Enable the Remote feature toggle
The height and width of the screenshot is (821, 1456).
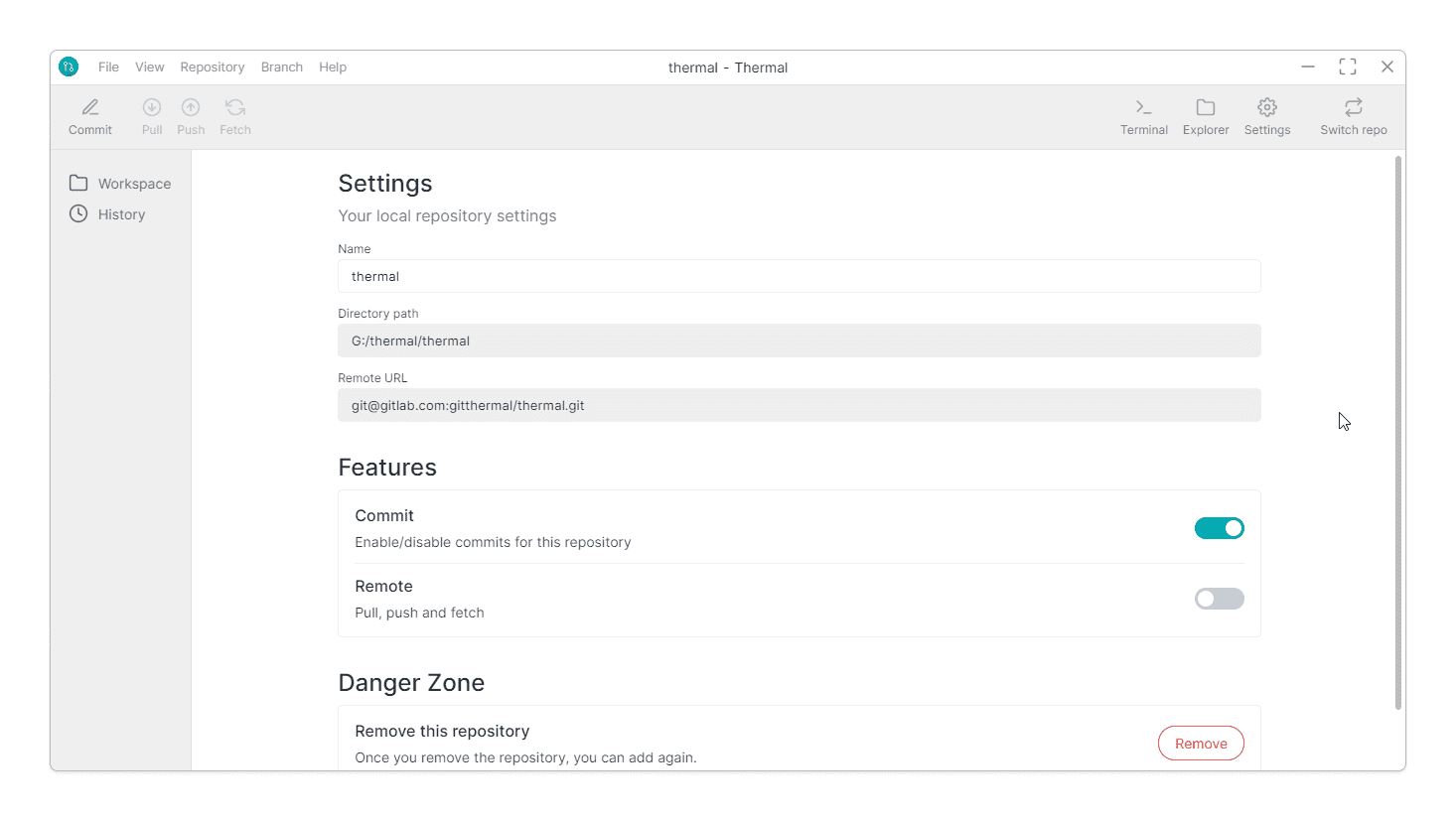pos(1219,599)
